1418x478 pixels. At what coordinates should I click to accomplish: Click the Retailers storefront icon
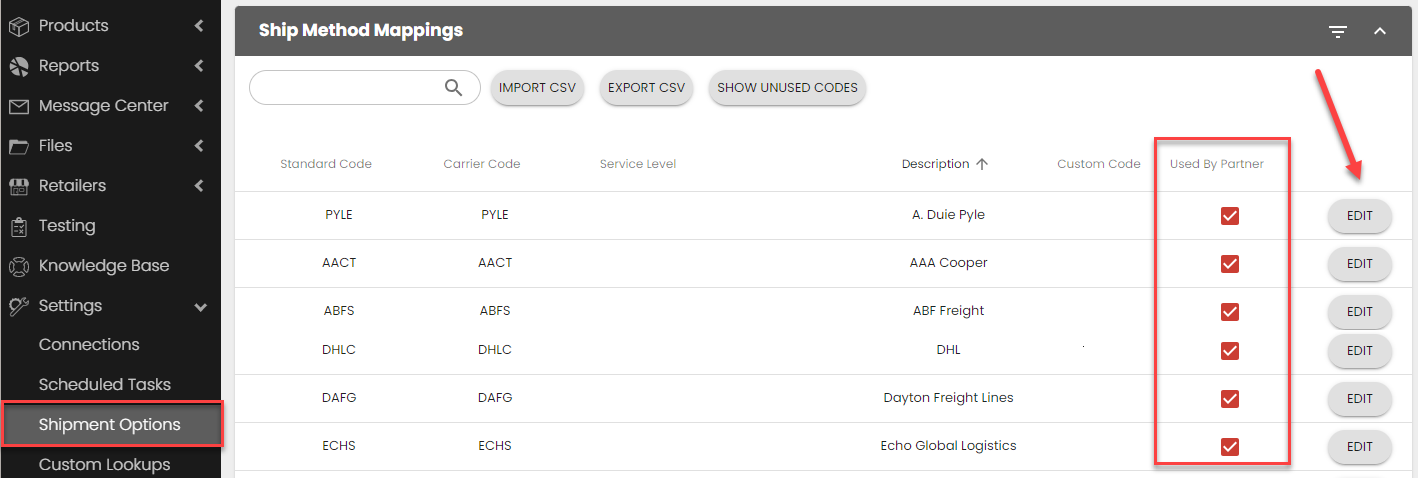tap(18, 186)
